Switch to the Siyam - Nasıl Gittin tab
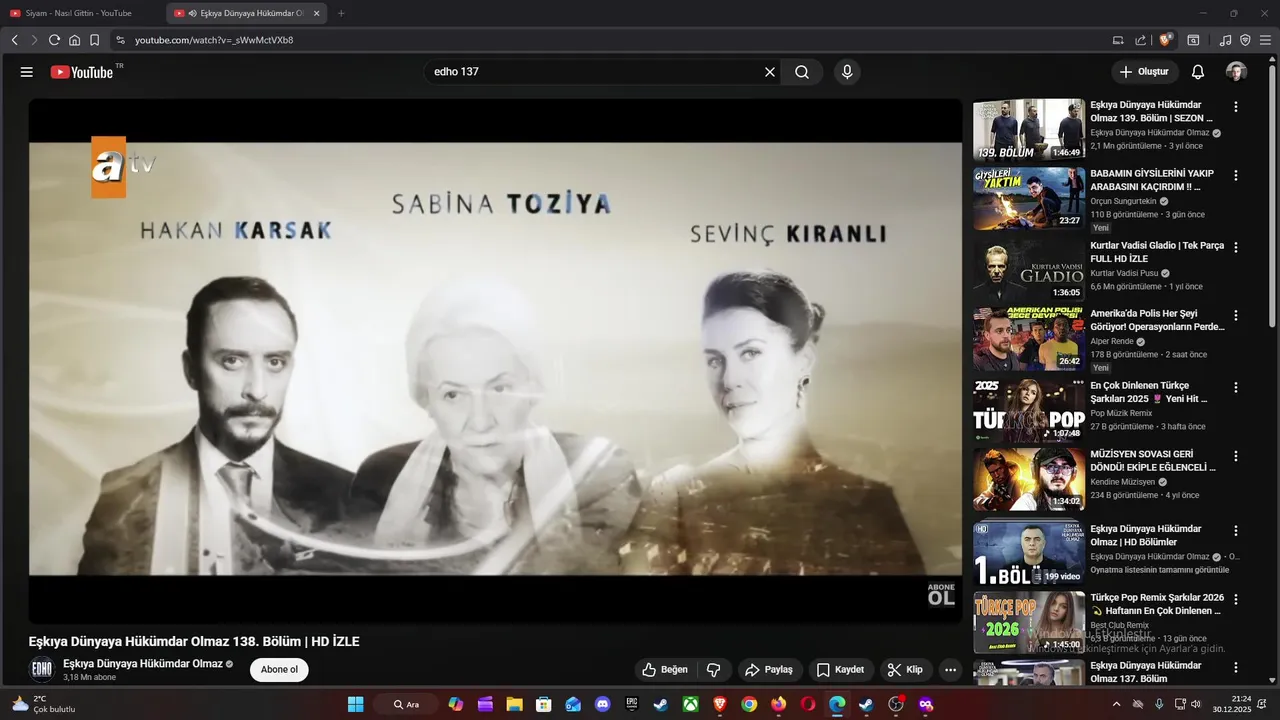This screenshot has height=720, width=1280. click(x=79, y=13)
